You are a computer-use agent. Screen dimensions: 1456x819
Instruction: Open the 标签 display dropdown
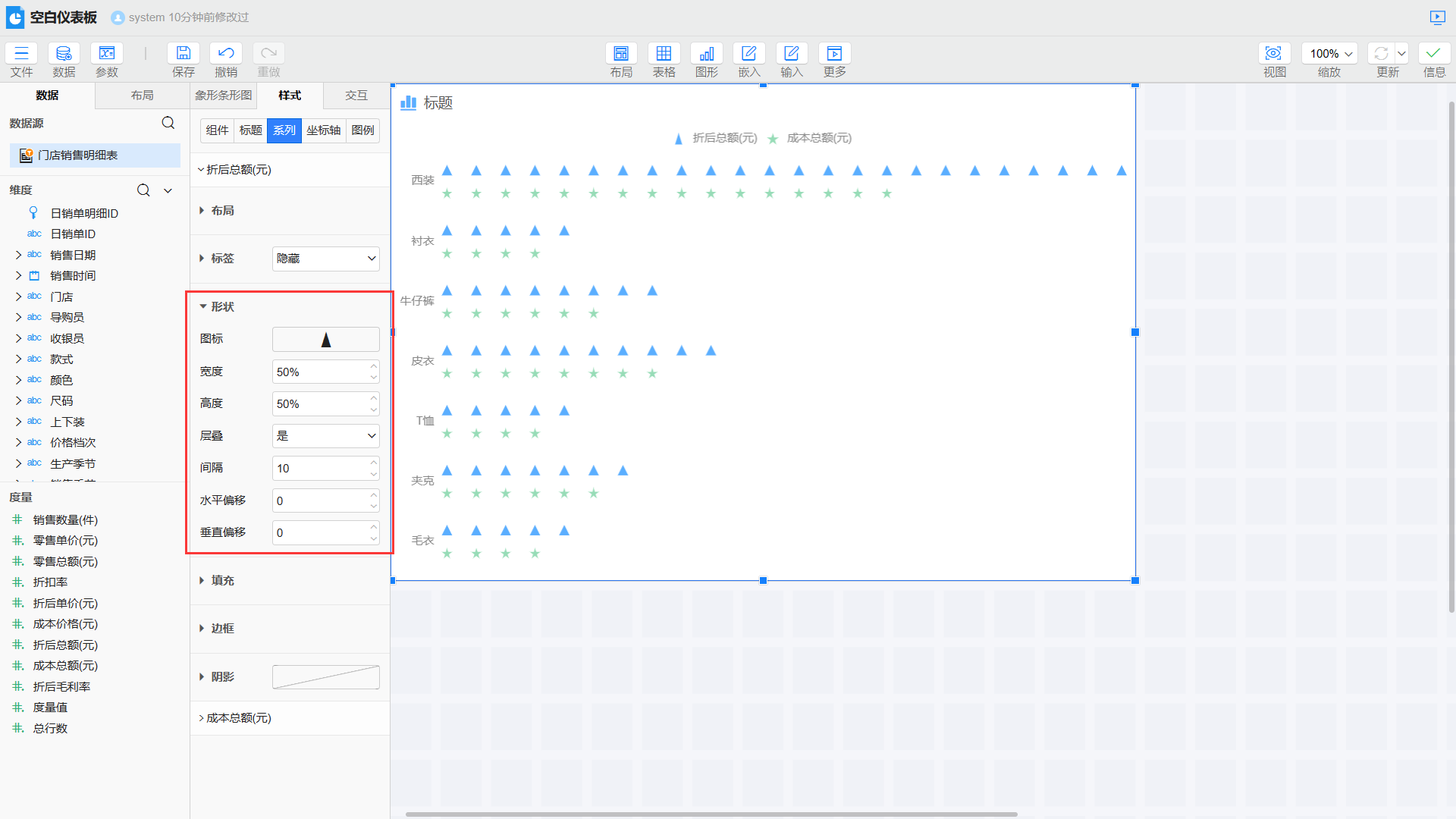pos(325,259)
